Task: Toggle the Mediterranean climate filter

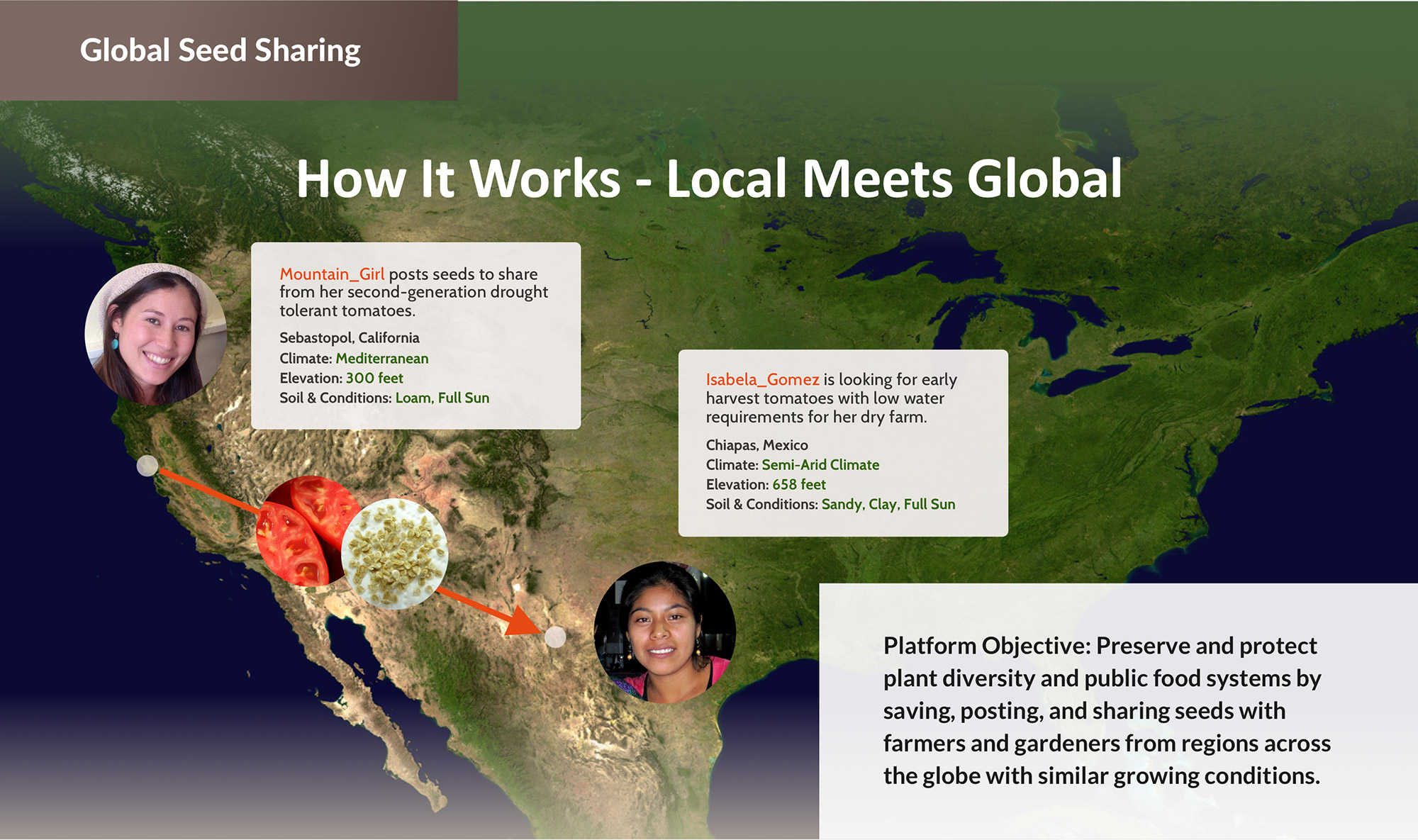Action: [x=383, y=359]
